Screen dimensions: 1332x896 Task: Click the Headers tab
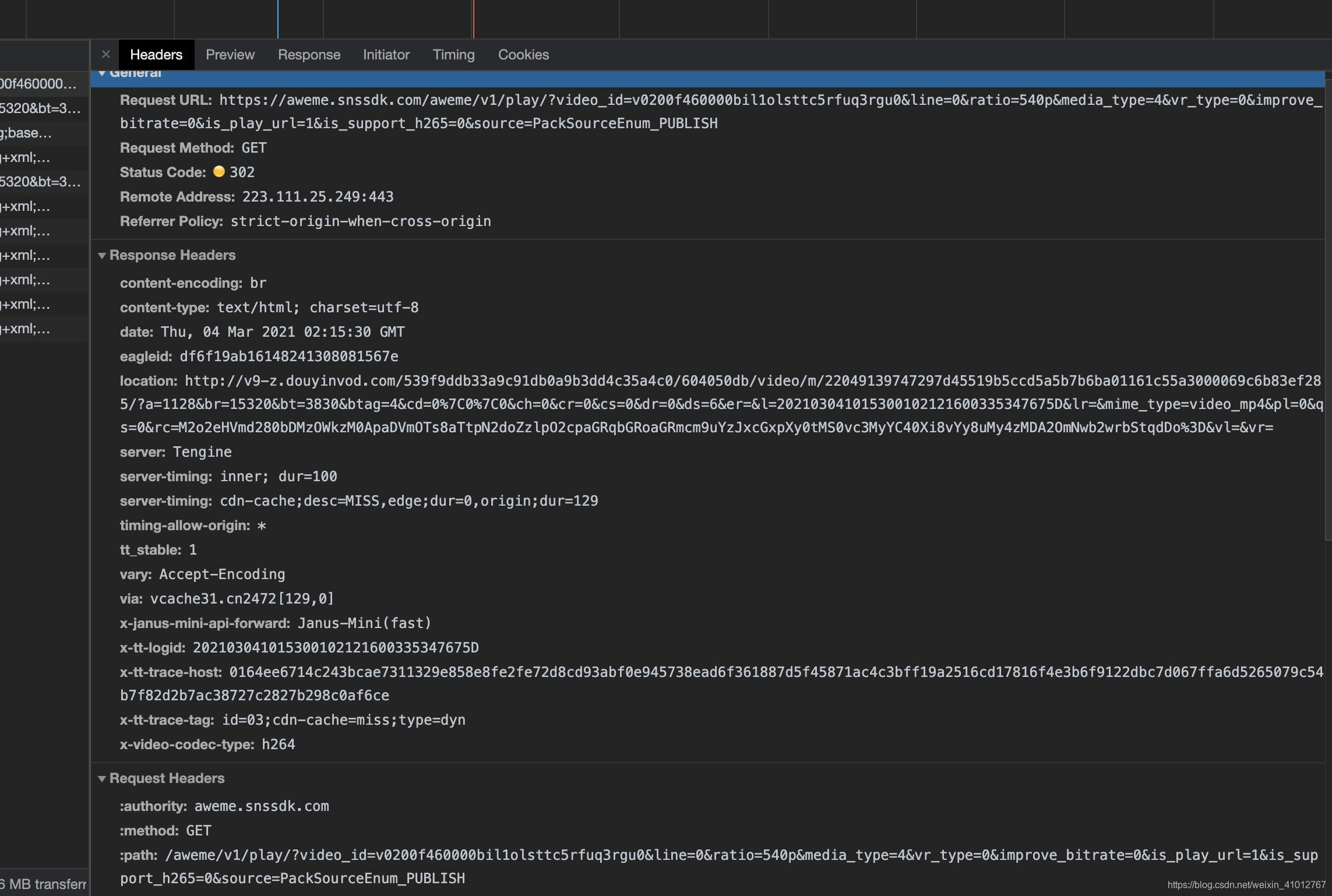[156, 55]
